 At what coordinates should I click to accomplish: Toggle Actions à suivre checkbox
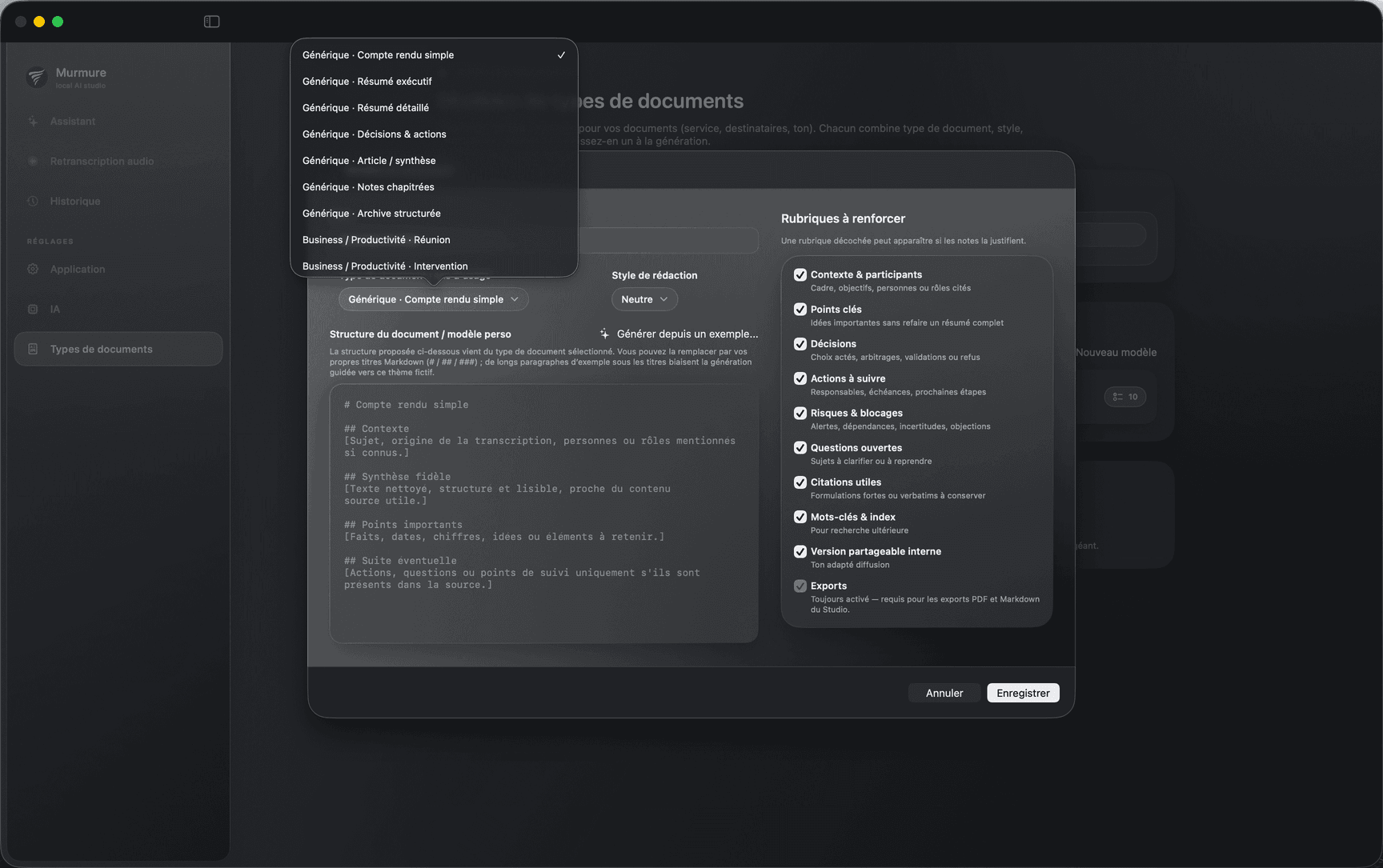click(x=800, y=379)
